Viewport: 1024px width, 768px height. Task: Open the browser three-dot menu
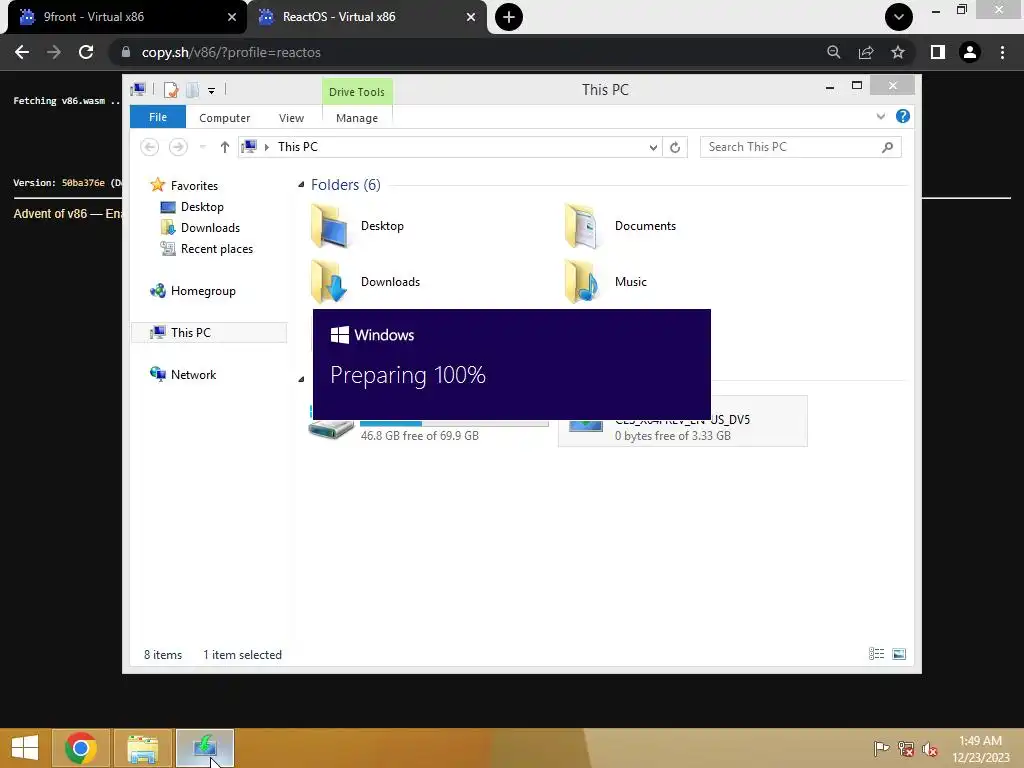pos(1002,52)
